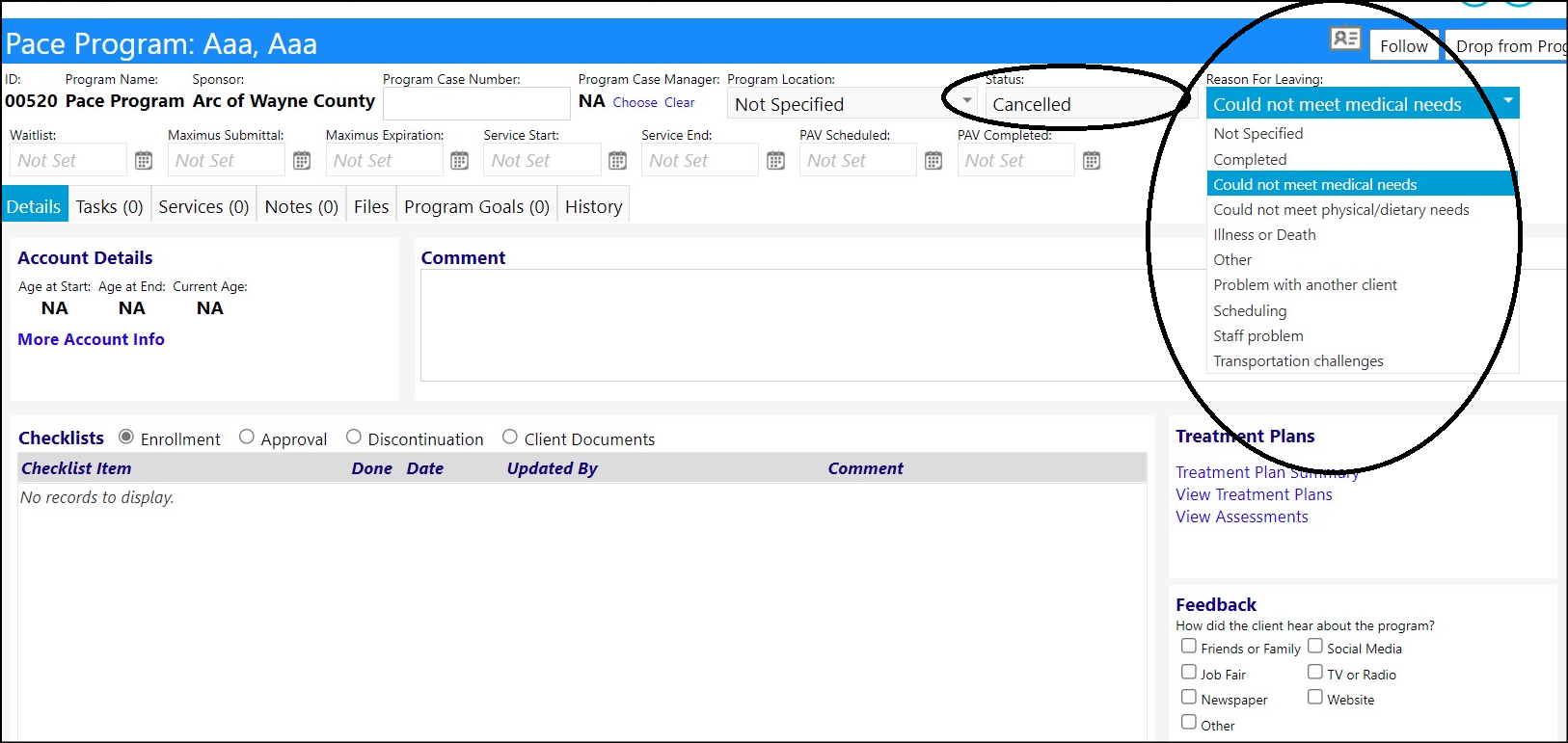The height and width of the screenshot is (743, 1568).
Task: Open the Treatment Plan Summary link
Action: 1267,472
